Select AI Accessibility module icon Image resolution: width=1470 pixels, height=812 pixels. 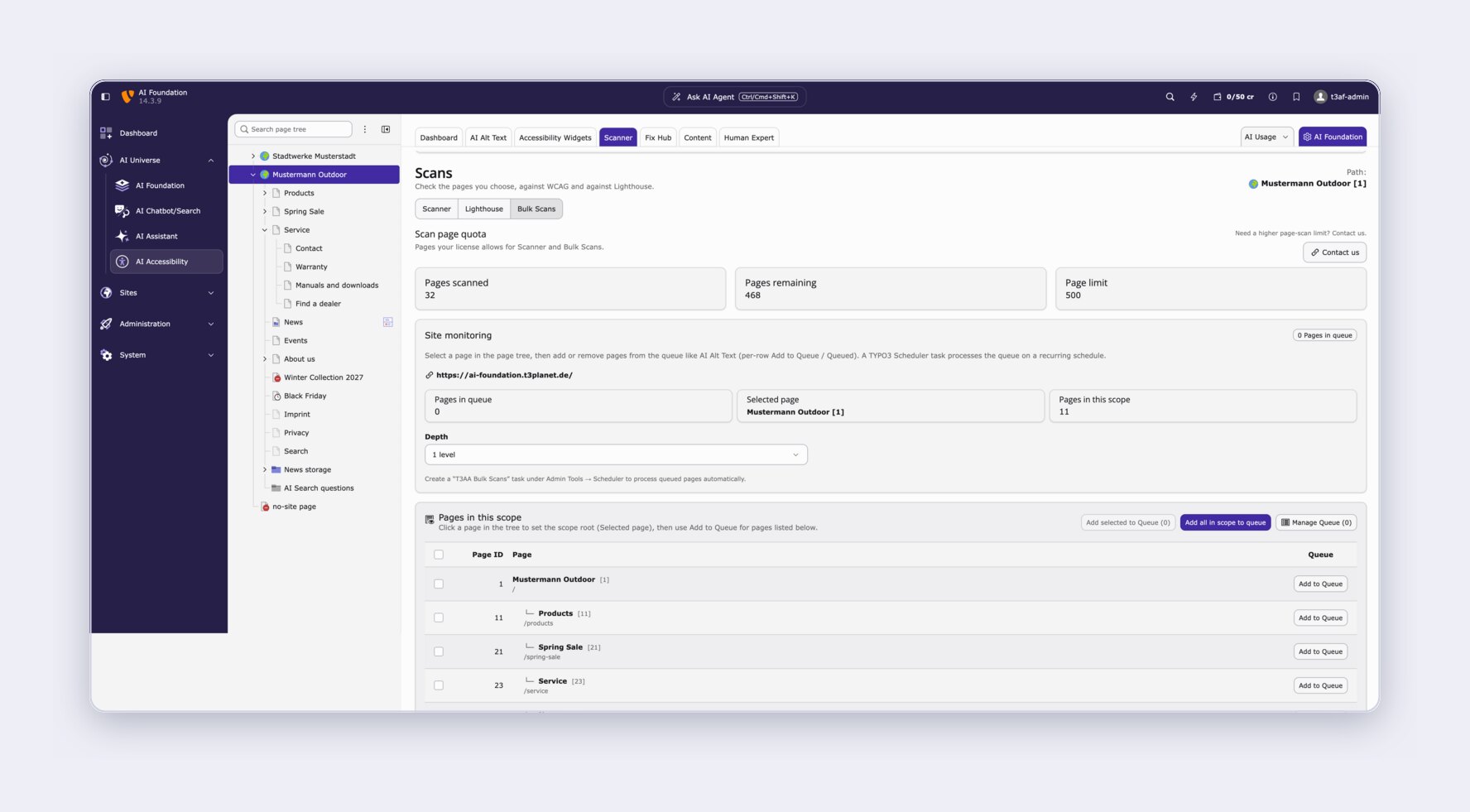tap(122, 262)
